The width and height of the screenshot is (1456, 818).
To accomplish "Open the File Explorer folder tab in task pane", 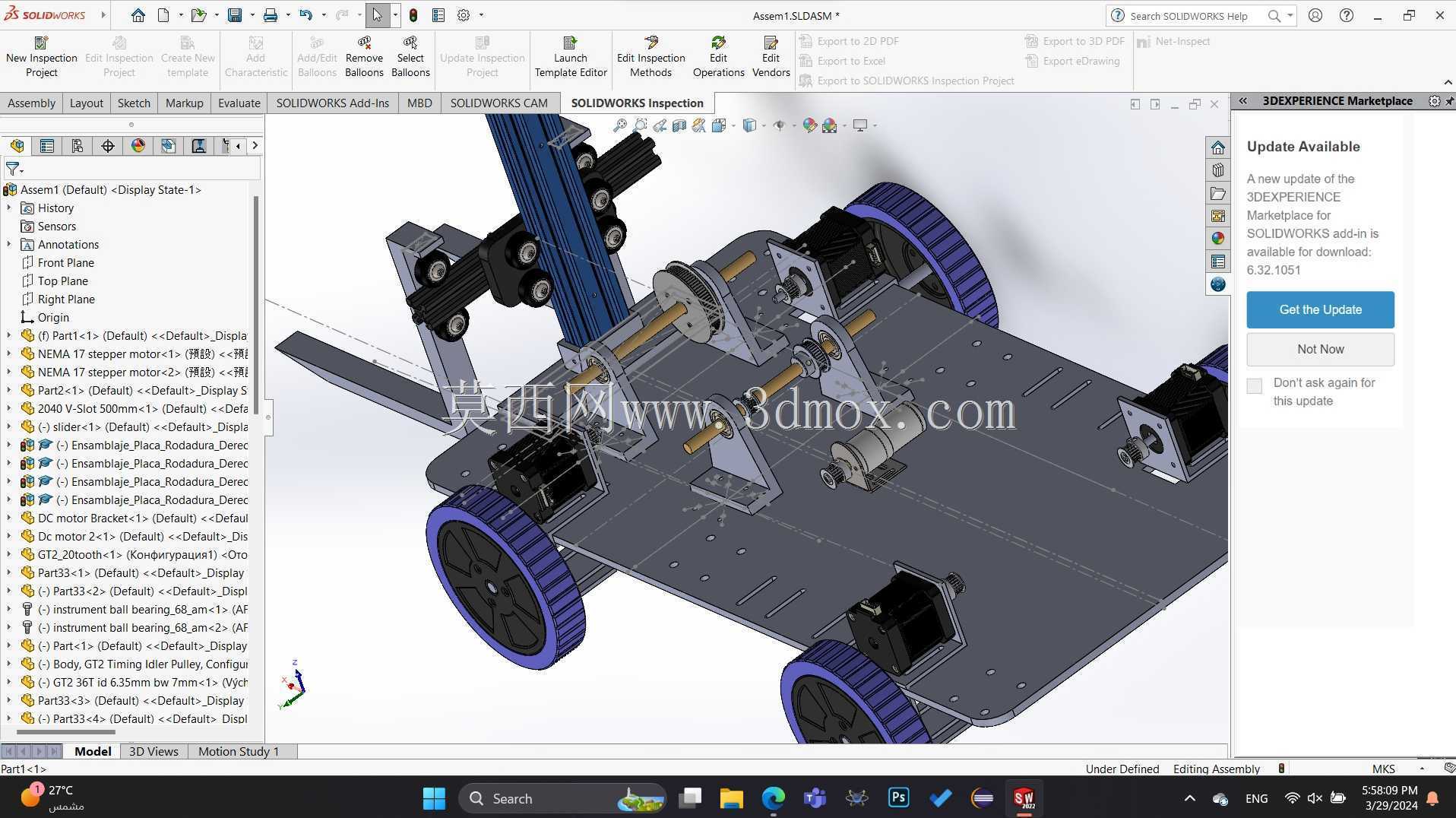I will pyautogui.click(x=1218, y=193).
